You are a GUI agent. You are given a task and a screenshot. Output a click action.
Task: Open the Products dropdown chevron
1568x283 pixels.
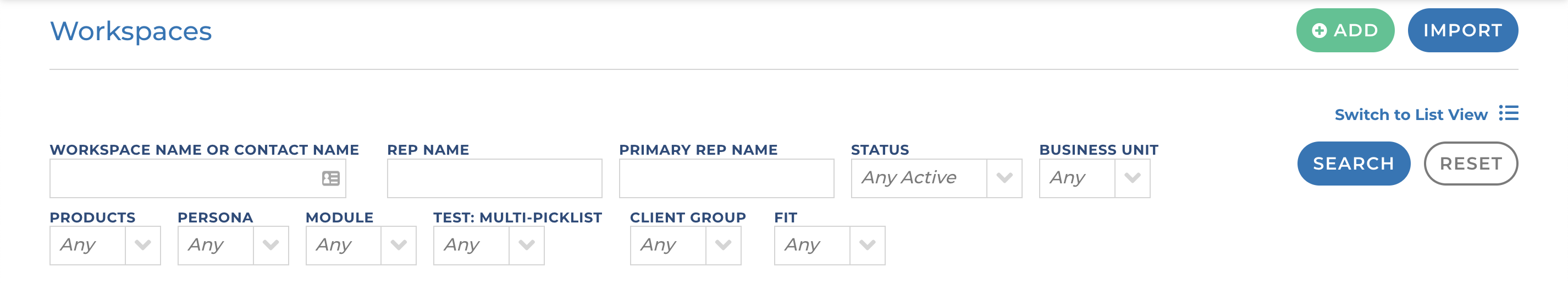pyautogui.click(x=142, y=245)
